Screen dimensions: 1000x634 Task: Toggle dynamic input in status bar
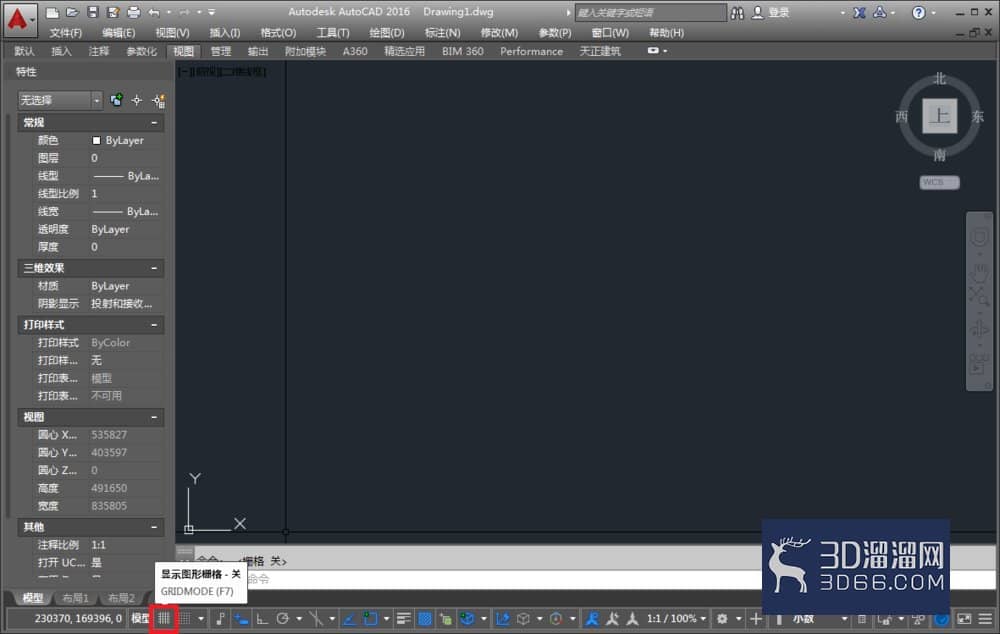pos(241,619)
